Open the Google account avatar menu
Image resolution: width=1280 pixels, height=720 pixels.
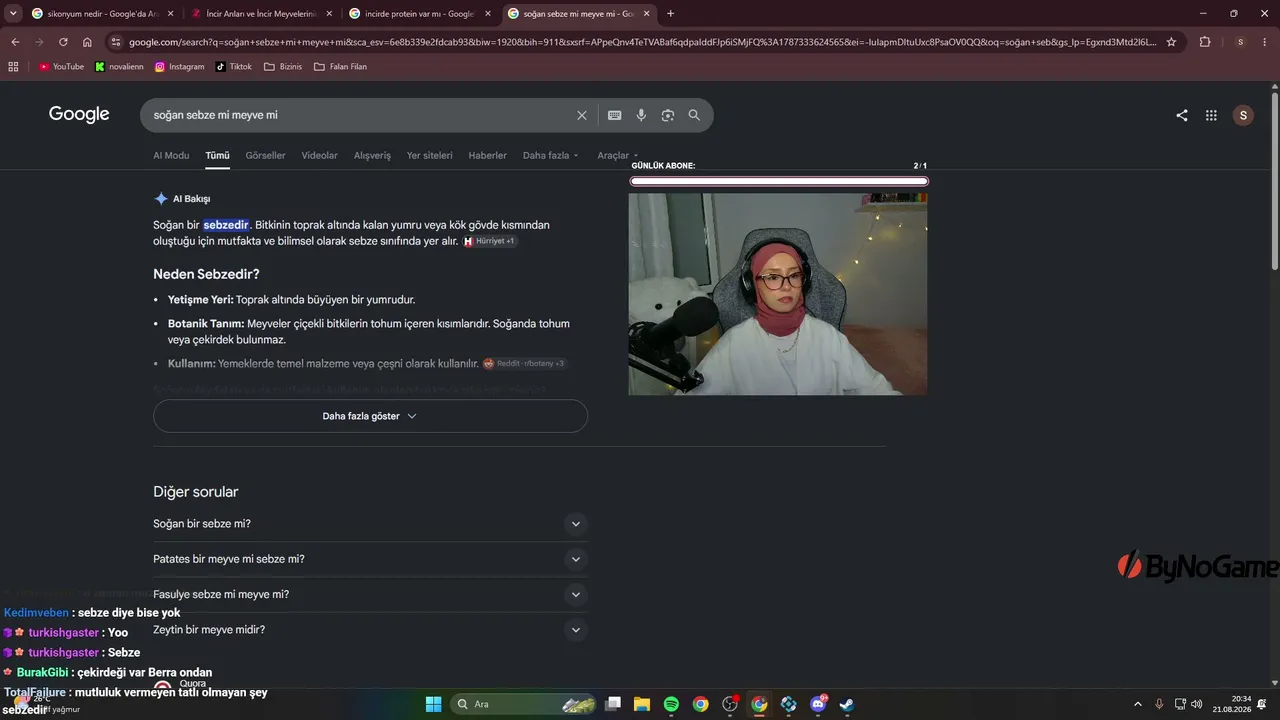[1243, 115]
